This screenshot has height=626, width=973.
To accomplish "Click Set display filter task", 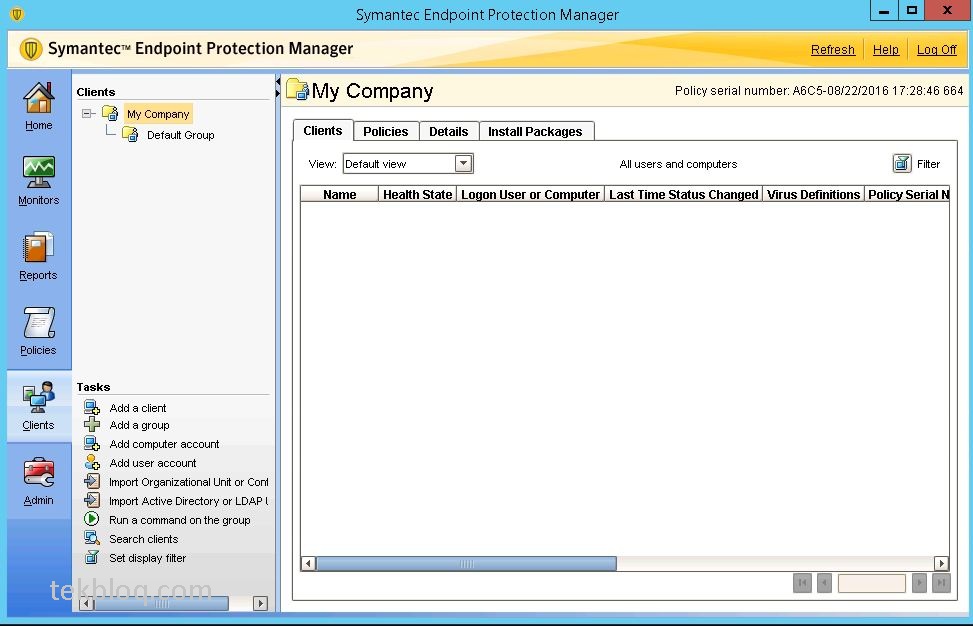I will click(148, 558).
